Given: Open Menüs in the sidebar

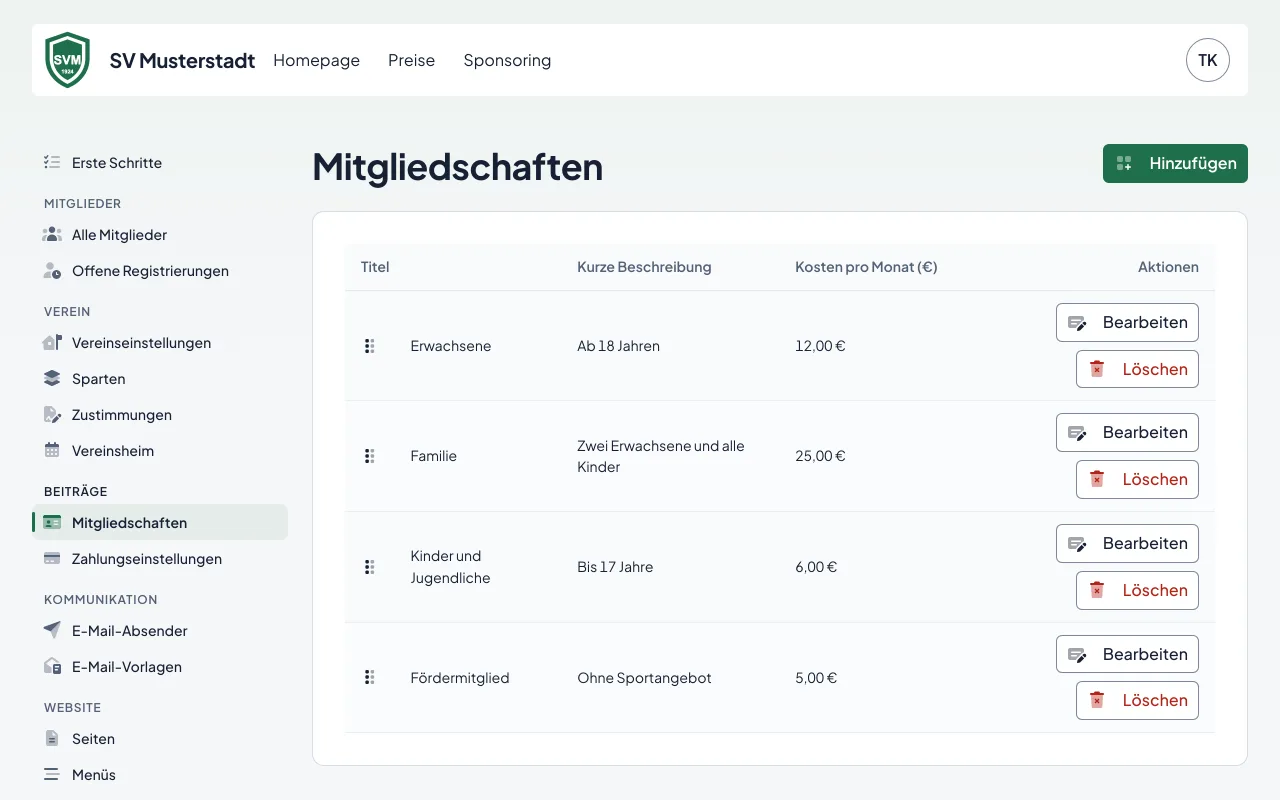Looking at the screenshot, I should tap(160, 774).
